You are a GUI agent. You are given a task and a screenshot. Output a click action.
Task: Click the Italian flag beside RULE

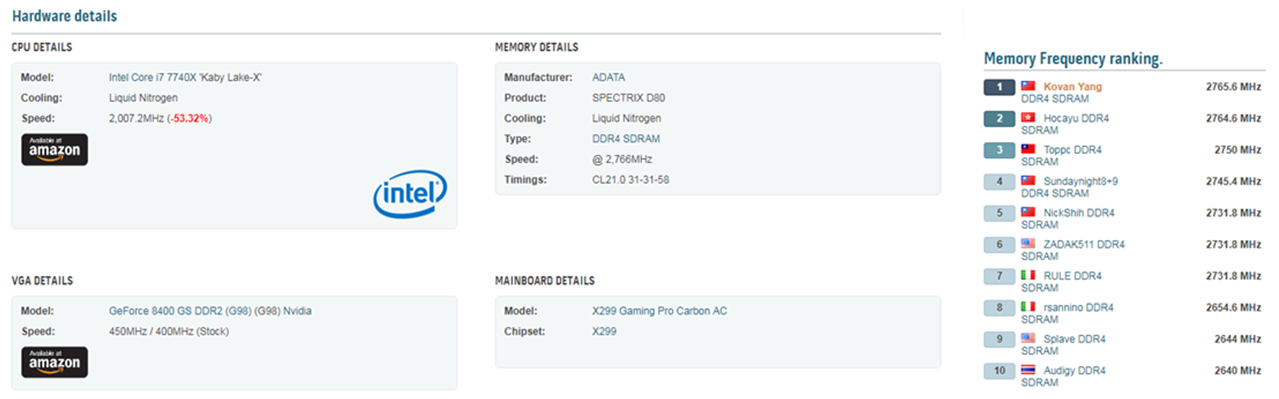click(1028, 275)
